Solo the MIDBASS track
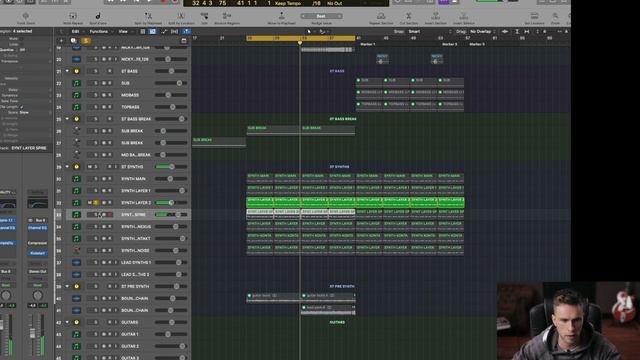 coord(96,95)
